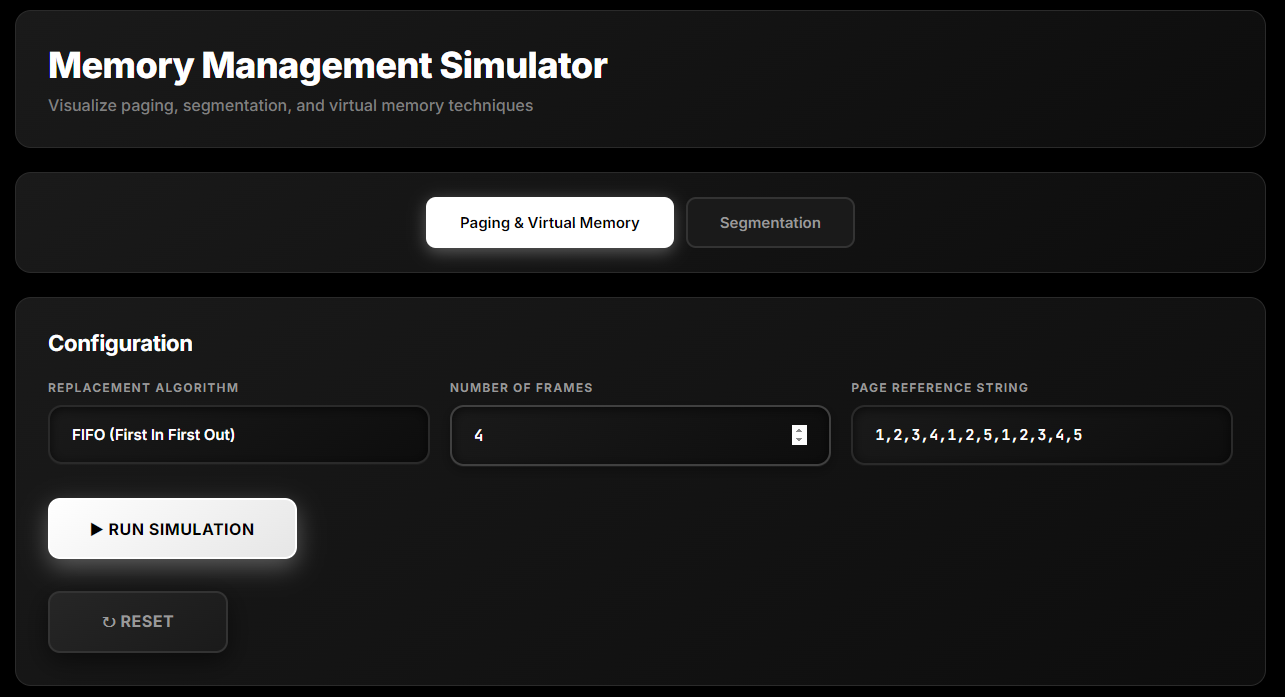Viewport: 1285px width, 697px height.
Task: Open the Replacement Algorithm dropdown
Action: [x=238, y=435]
